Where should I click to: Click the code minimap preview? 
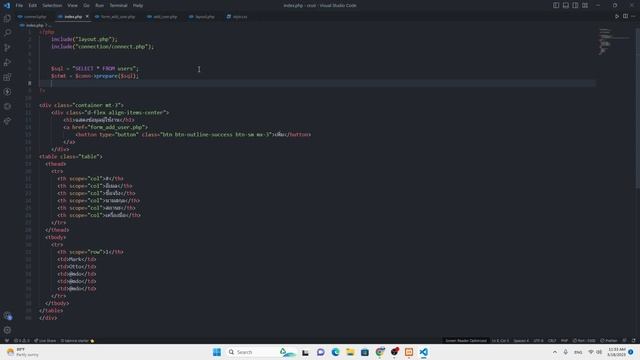pos(614,41)
